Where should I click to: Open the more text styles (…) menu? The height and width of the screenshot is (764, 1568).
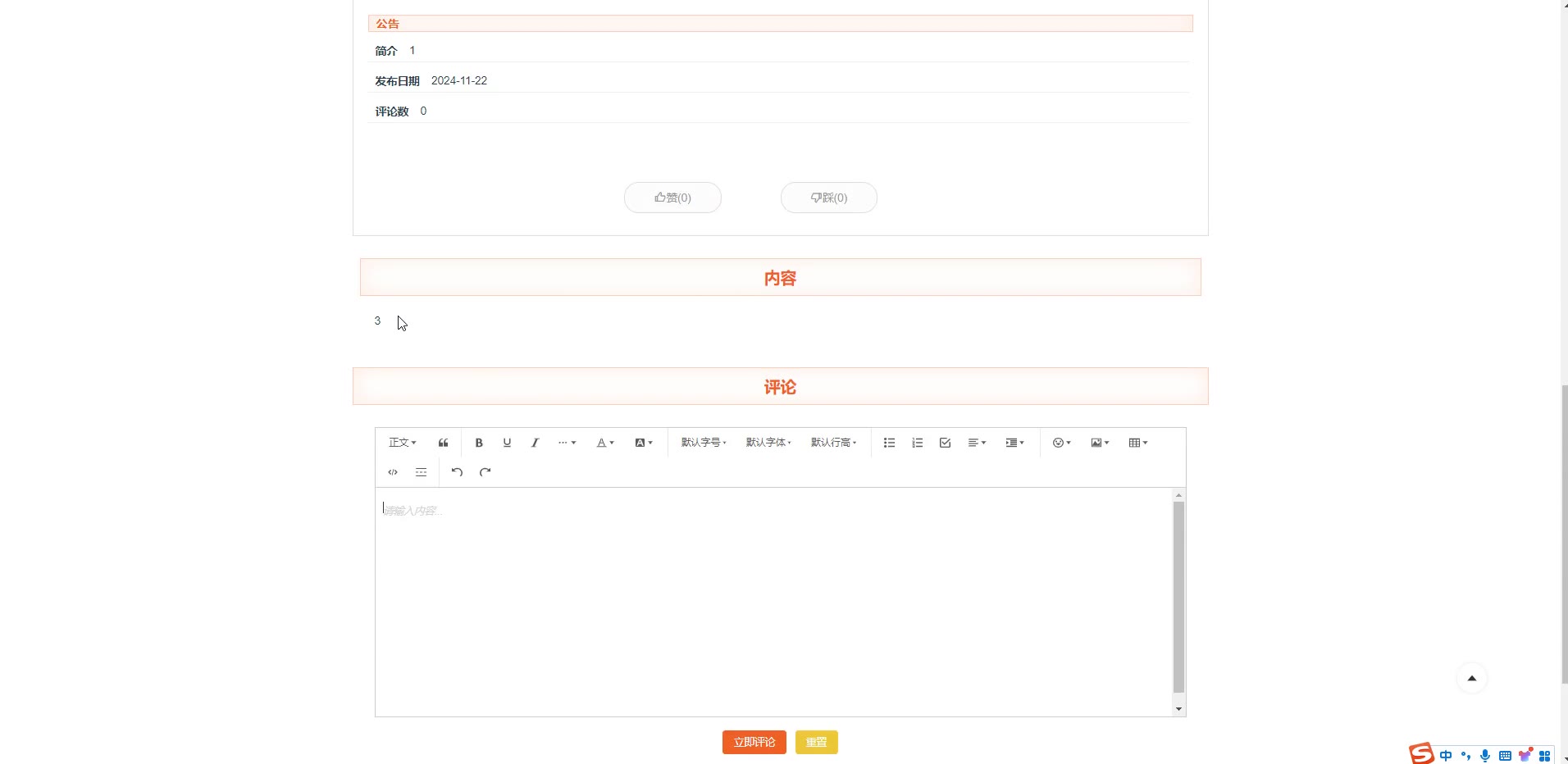point(567,443)
